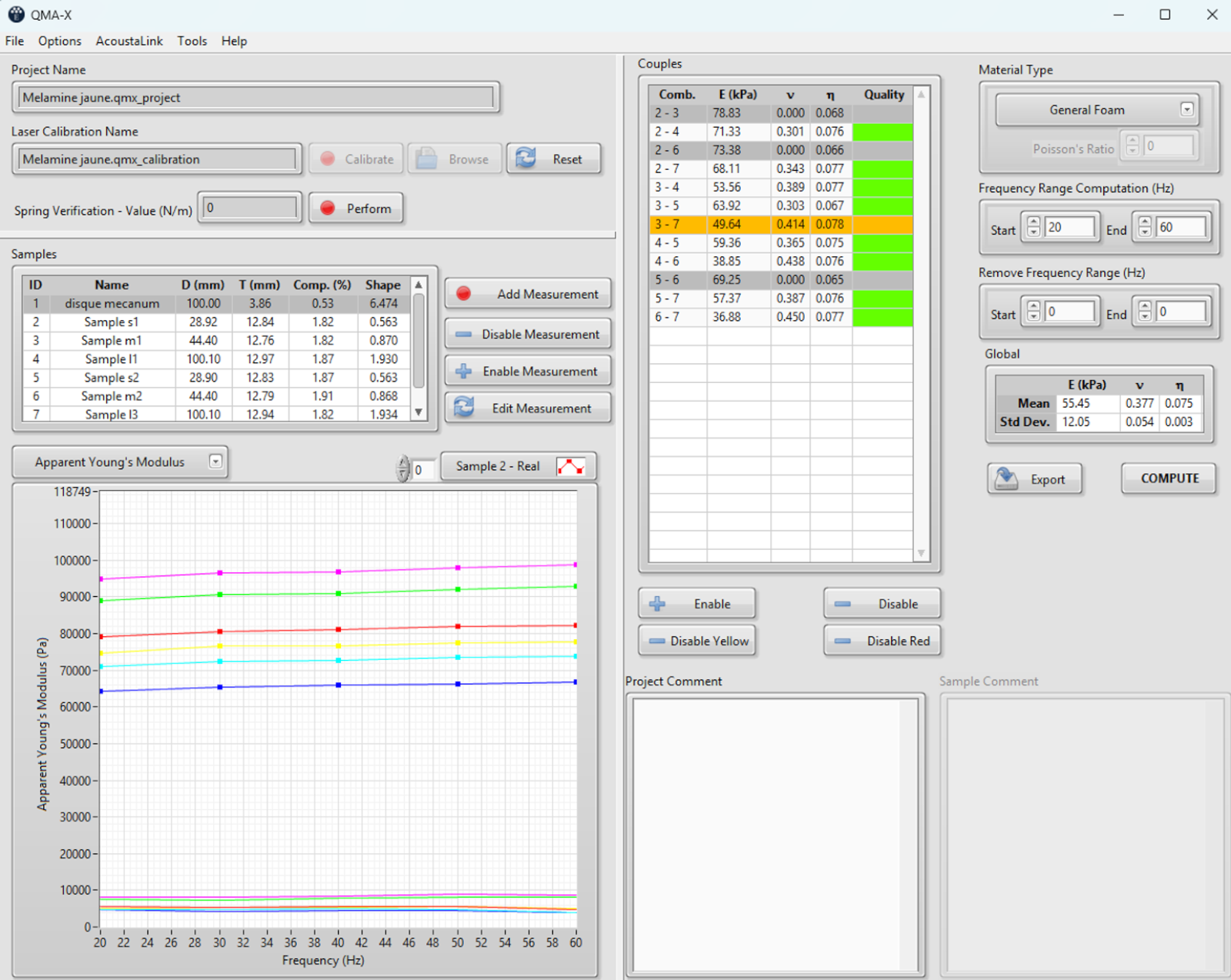Click the minus icon on Disable Red

click(843, 641)
